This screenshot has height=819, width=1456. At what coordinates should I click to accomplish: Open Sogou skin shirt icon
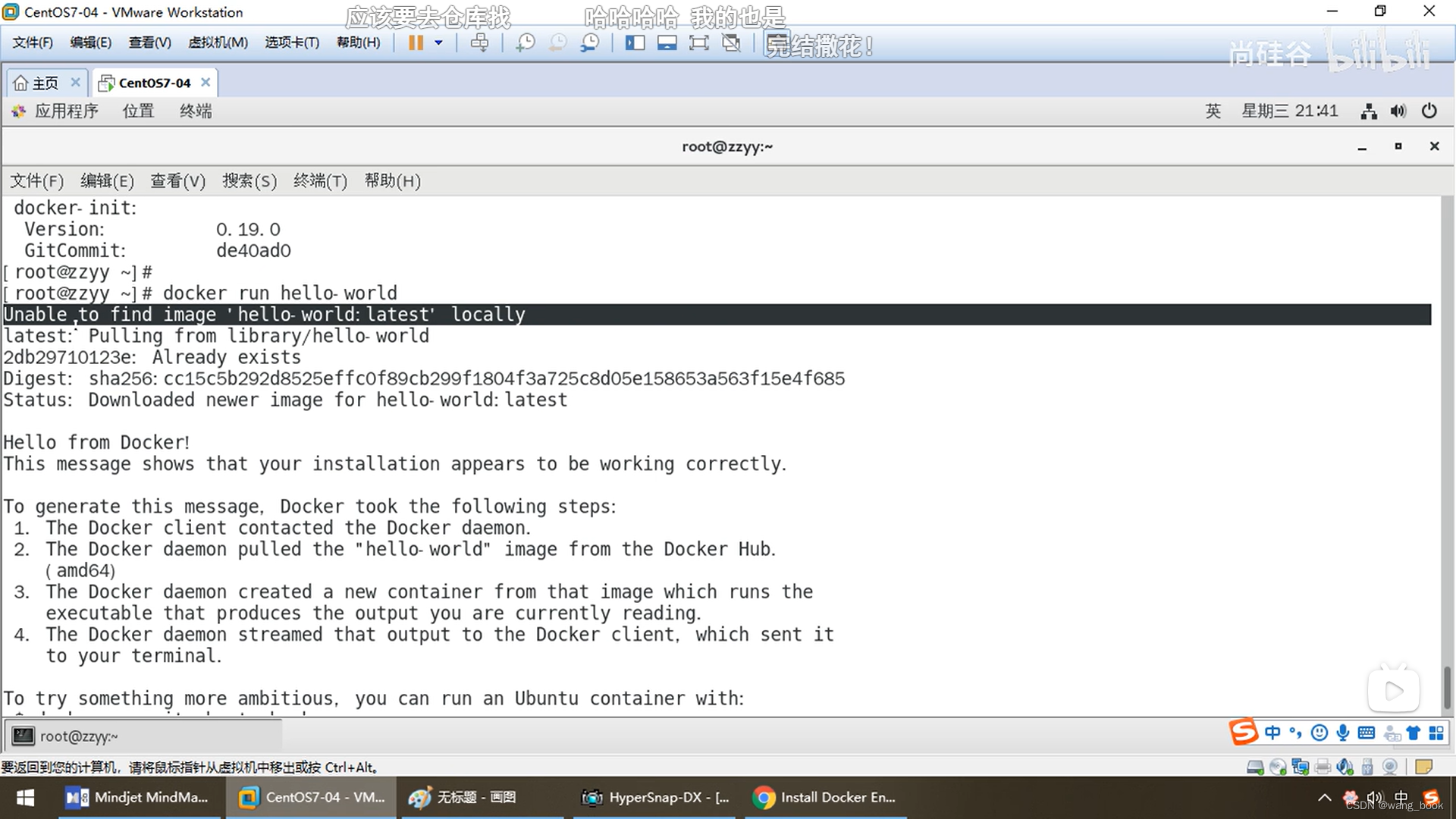pos(1414,733)
